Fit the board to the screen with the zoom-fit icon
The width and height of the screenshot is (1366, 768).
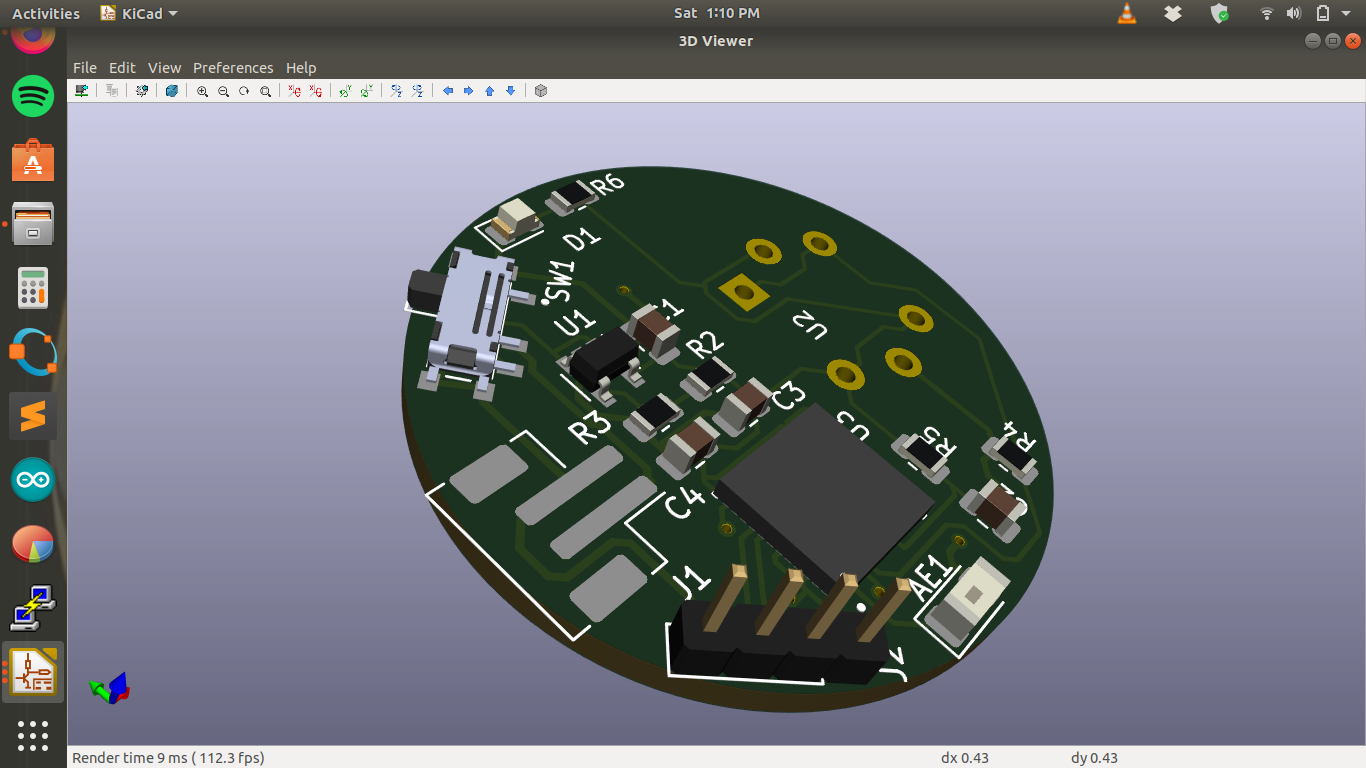265,91
